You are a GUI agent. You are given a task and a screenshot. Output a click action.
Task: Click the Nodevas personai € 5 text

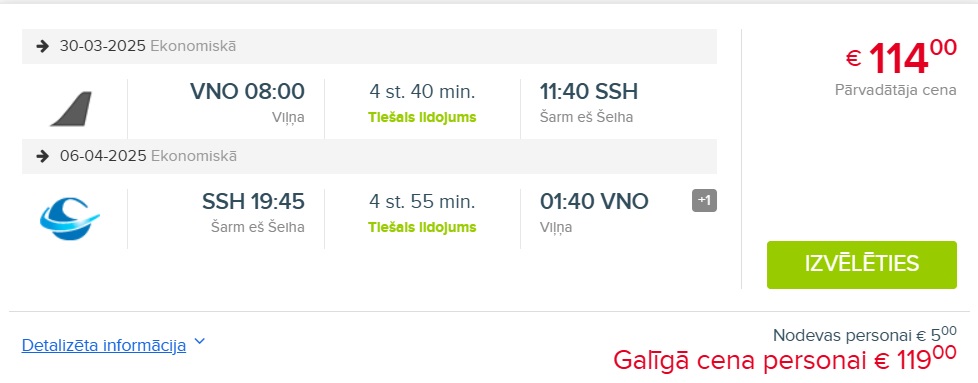pos(864,335)
